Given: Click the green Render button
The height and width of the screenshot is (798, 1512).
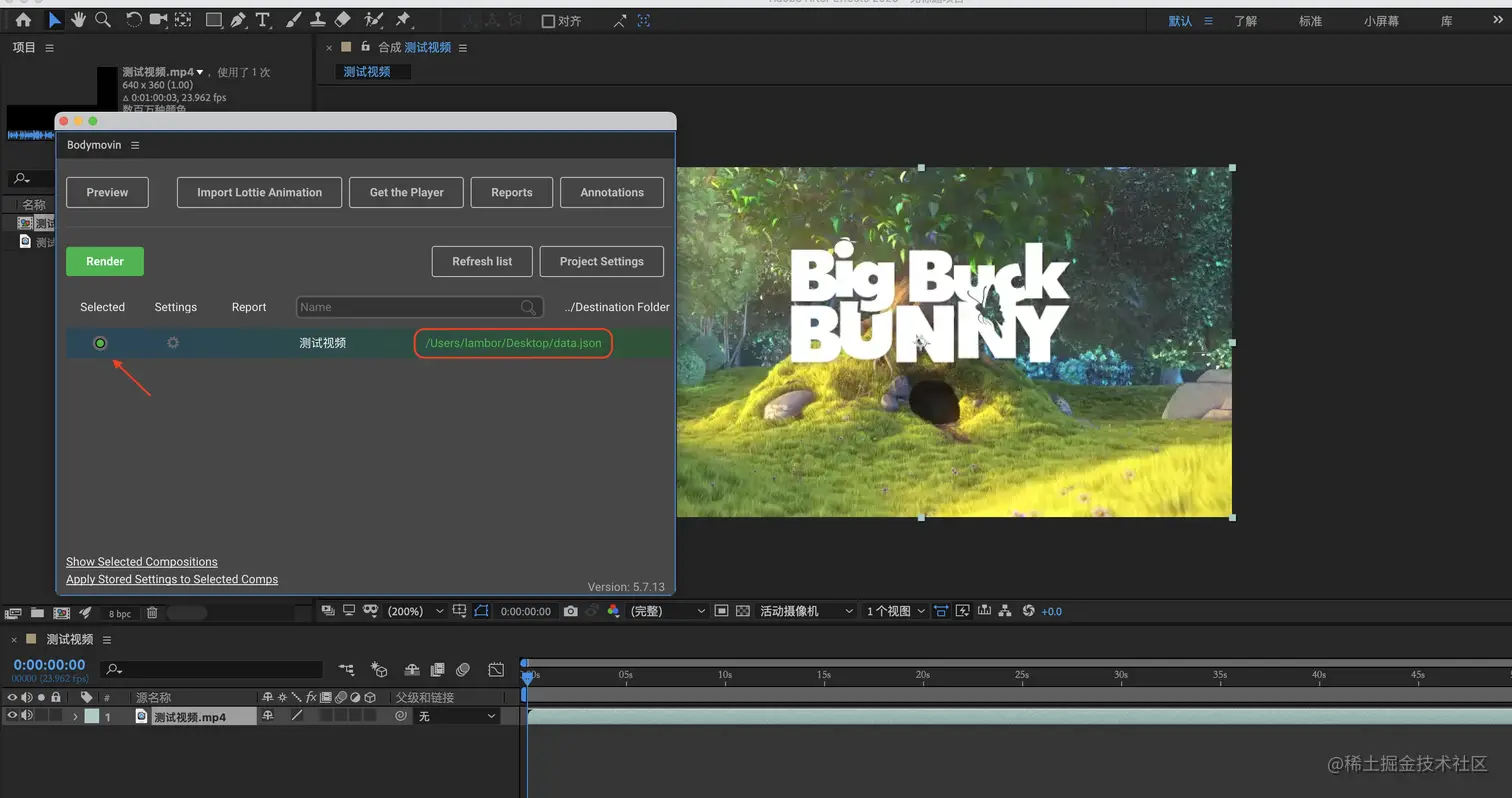Looking at the screenshot, I should coord(105,261).
